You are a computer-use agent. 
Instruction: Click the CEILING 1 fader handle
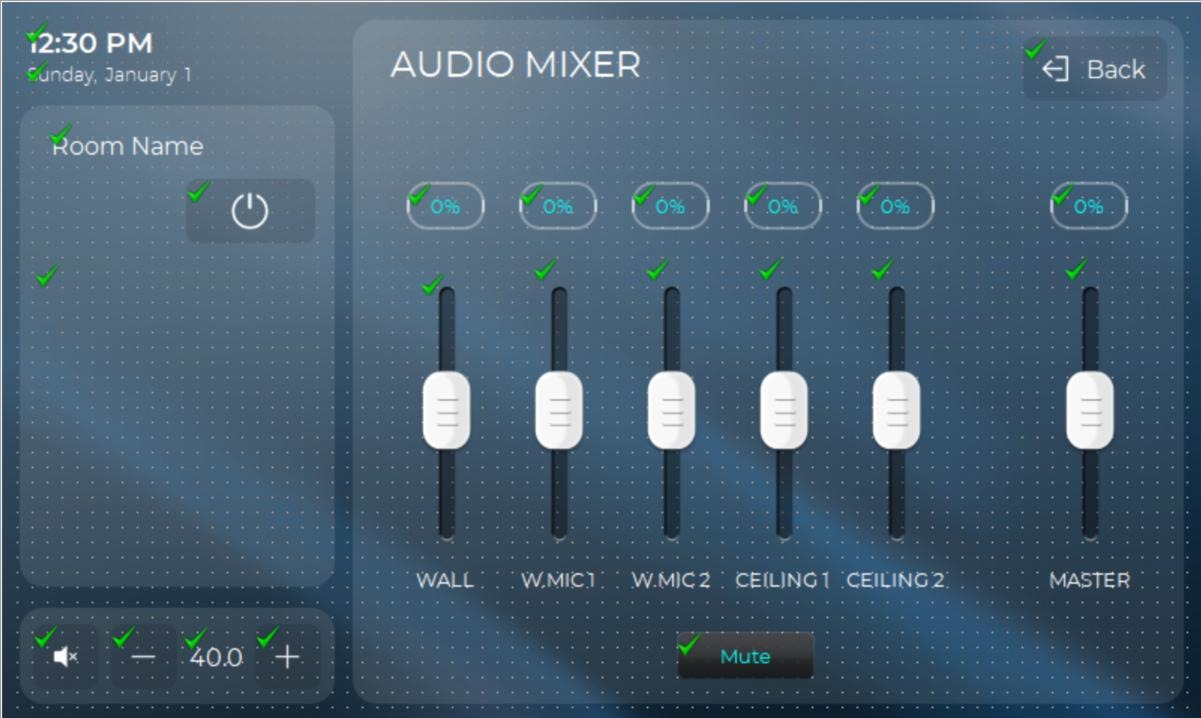click(784, 410)
